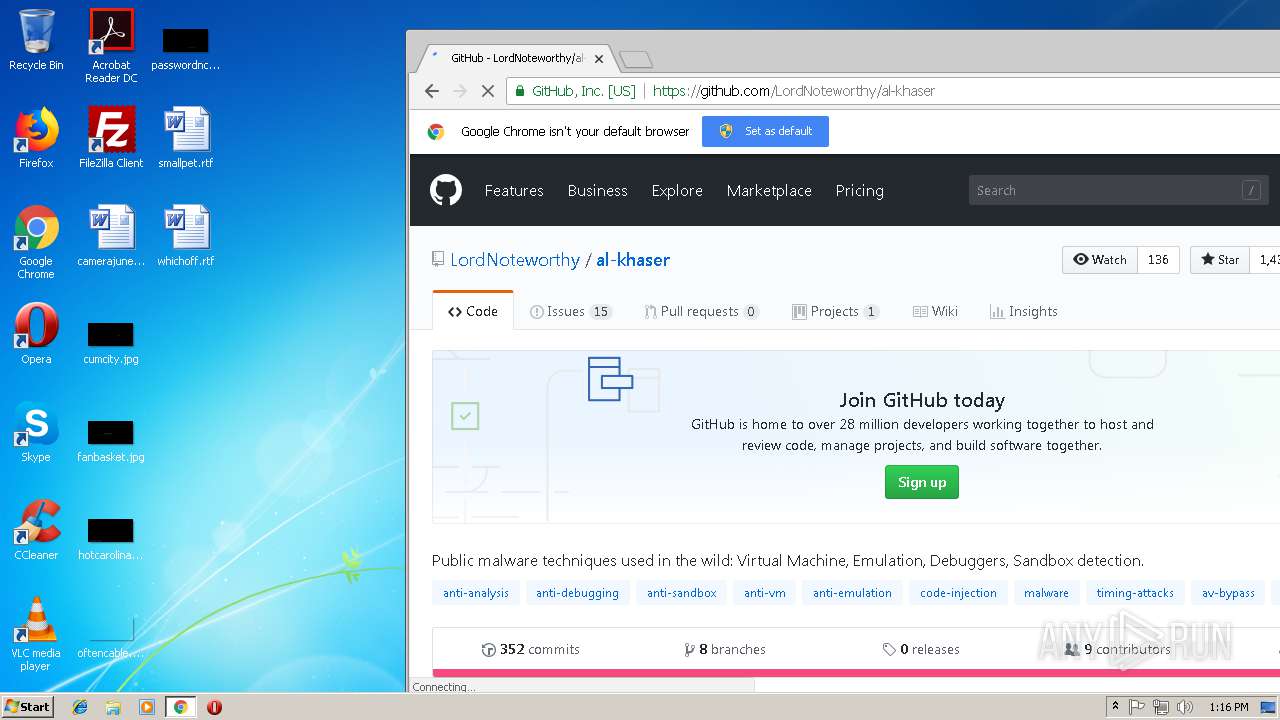The height and width of the screenshot is (720, 1280).
Task: Star the al-khaser repository
Action: tap(1219, 259)
